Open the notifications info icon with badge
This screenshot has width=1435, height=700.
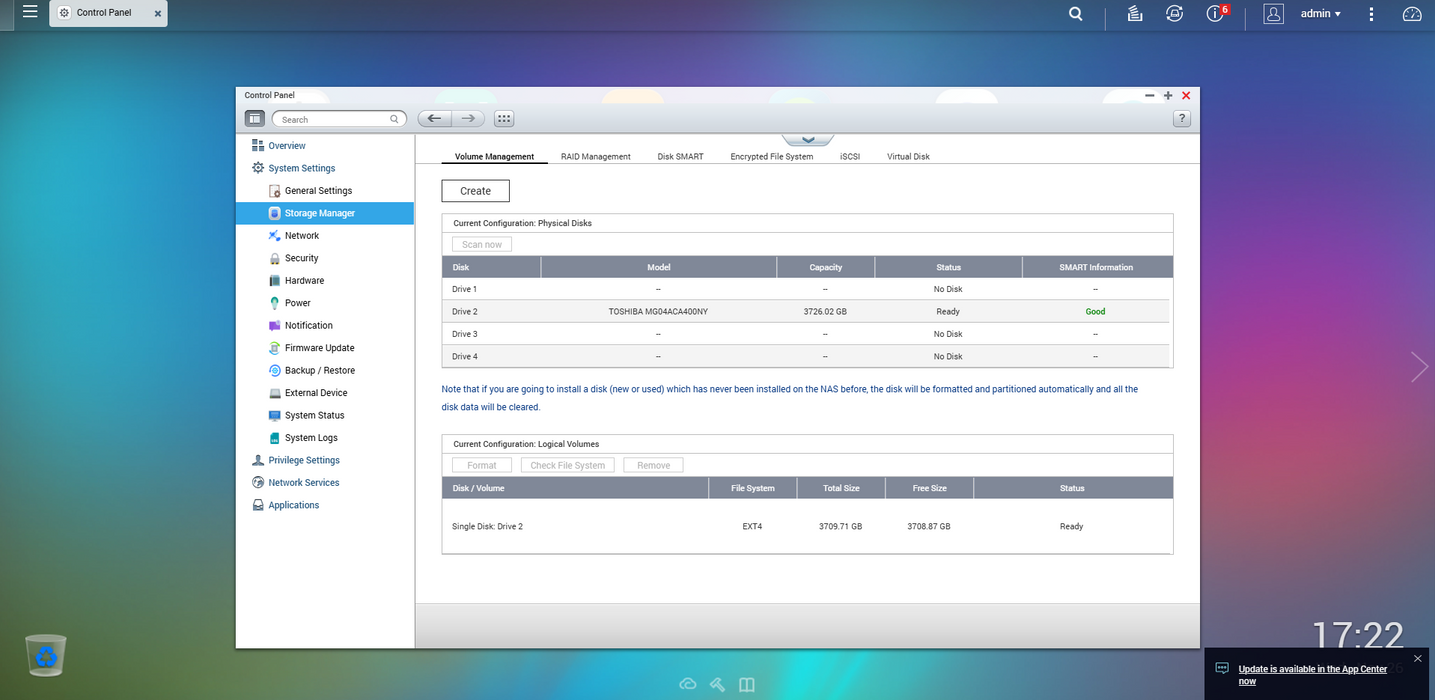click(1215, 14)
